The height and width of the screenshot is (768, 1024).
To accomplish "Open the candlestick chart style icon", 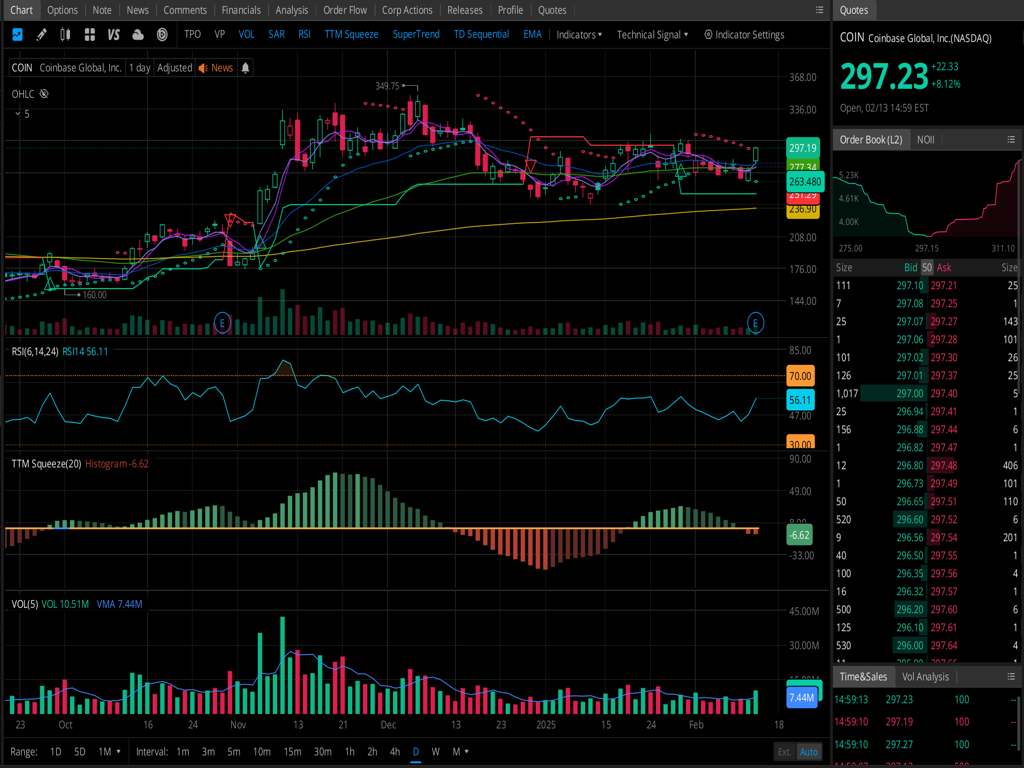I will click(65, 34).
